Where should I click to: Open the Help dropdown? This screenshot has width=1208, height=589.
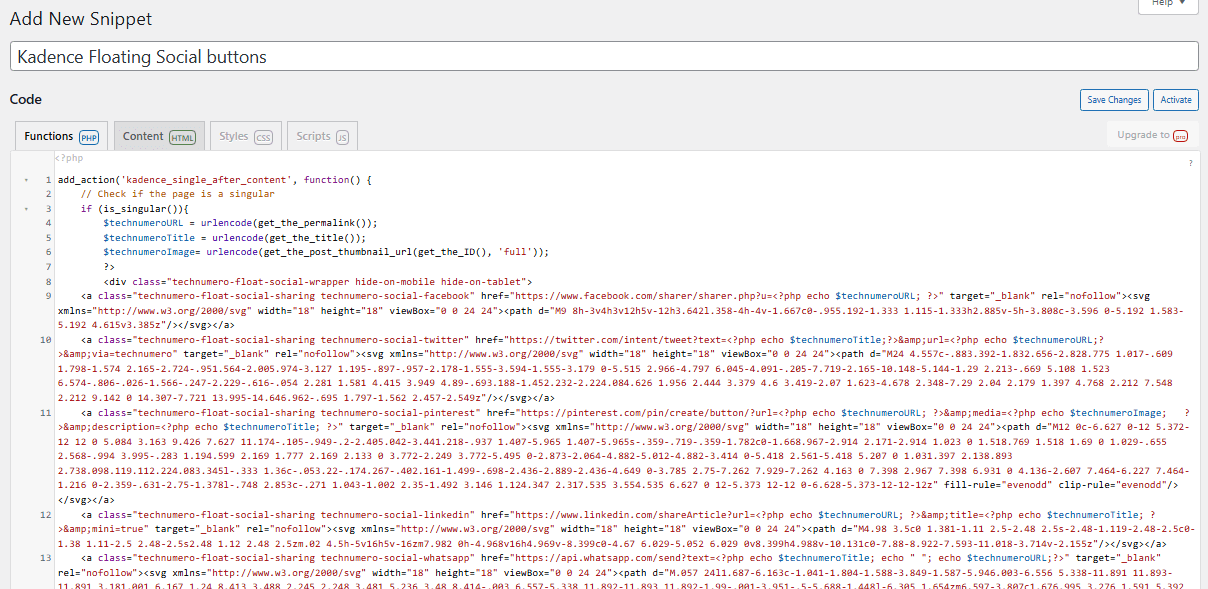pos(1165,5)
